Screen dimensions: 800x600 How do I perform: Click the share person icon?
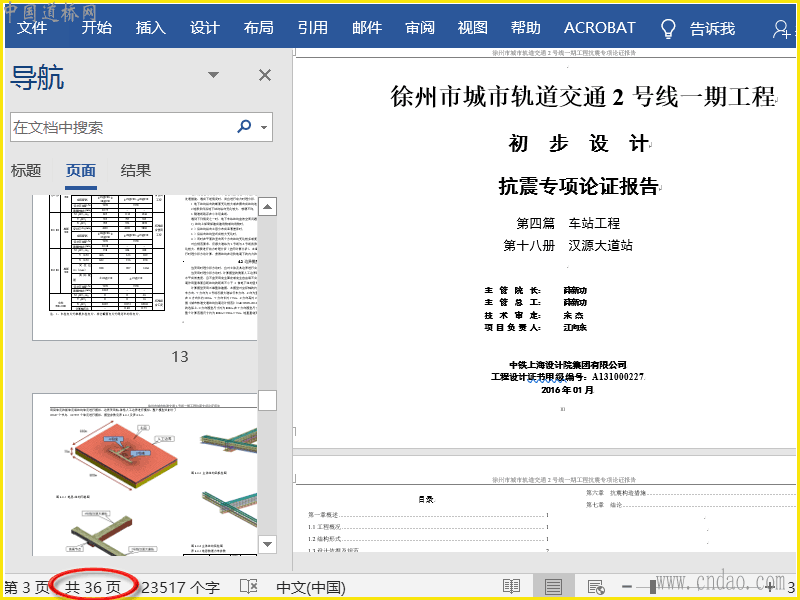coord(781,29)
